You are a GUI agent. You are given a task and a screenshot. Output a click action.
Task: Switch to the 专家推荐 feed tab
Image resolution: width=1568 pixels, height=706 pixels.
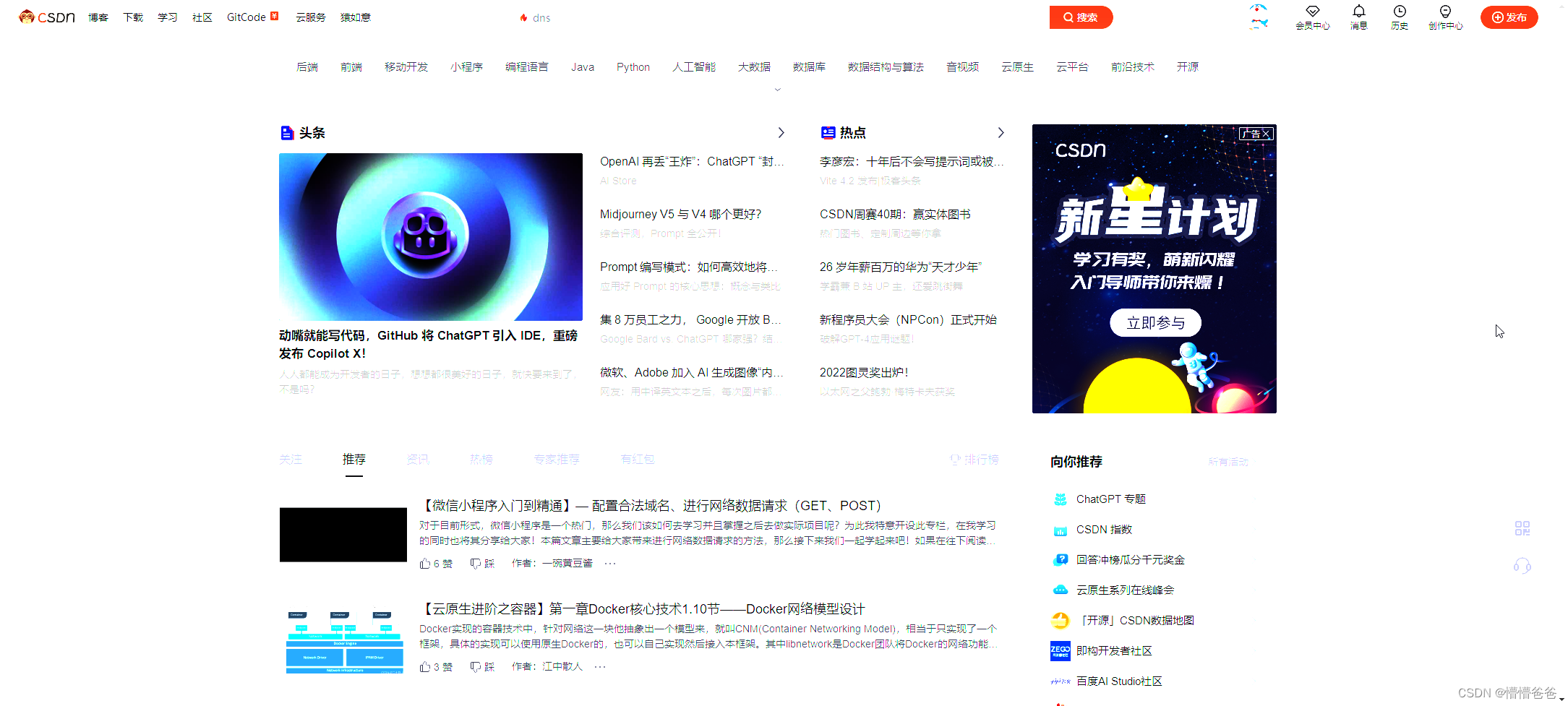click(x=557, y=460)
